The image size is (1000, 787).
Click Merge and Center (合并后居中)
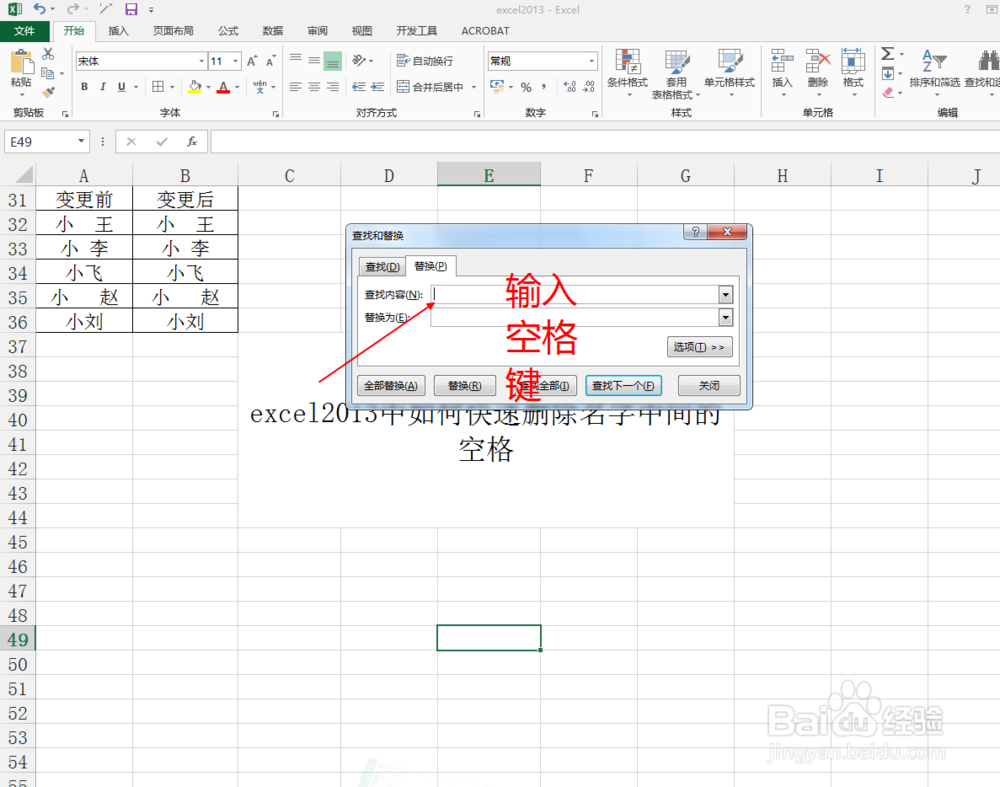(430, 87)
